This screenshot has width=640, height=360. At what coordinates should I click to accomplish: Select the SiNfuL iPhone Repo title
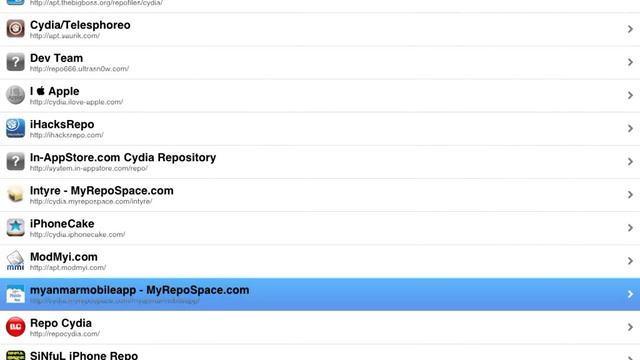tap(84, 355)
